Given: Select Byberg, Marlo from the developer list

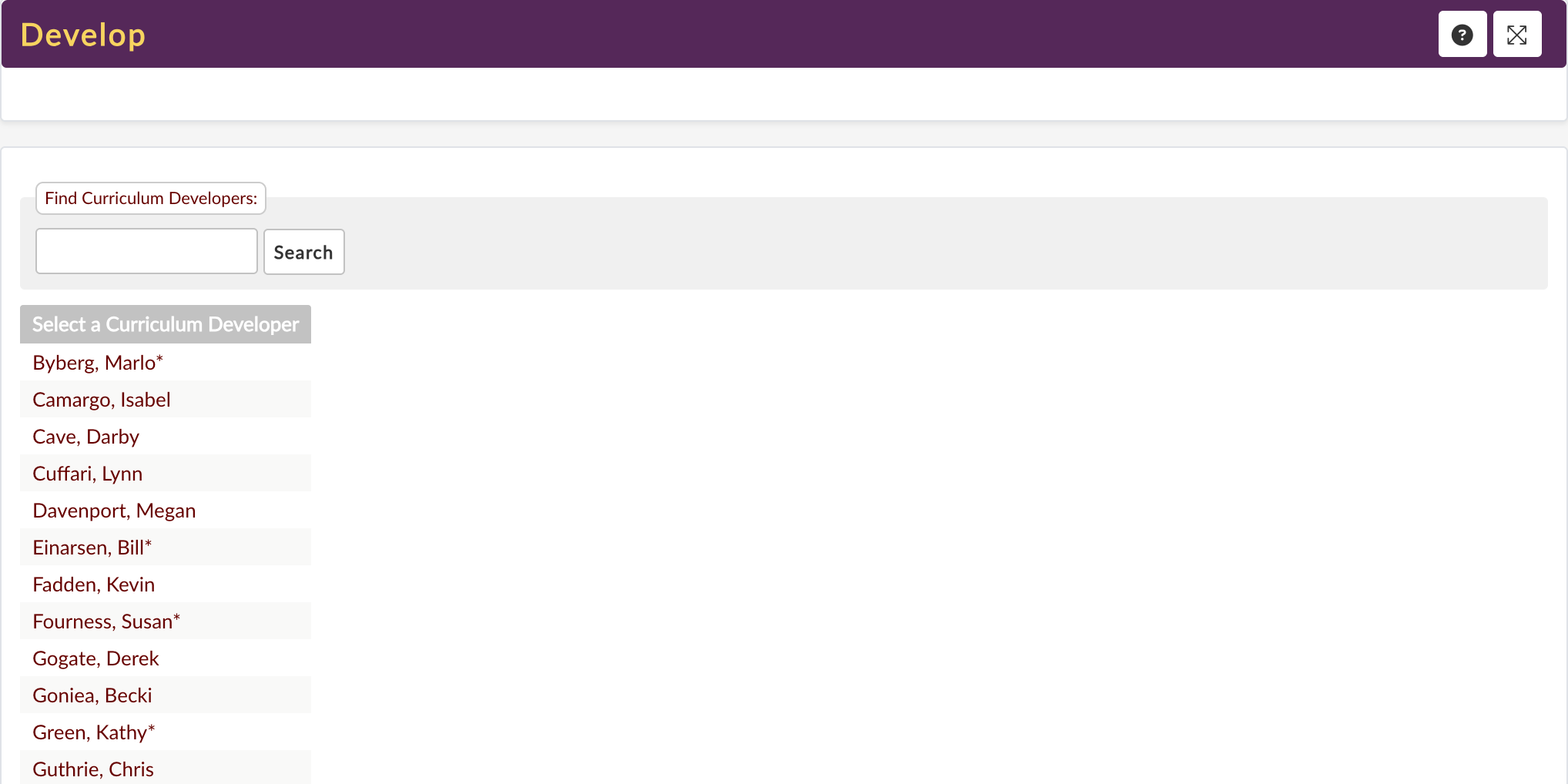Looking at the screenshot, I should (98, 363).
